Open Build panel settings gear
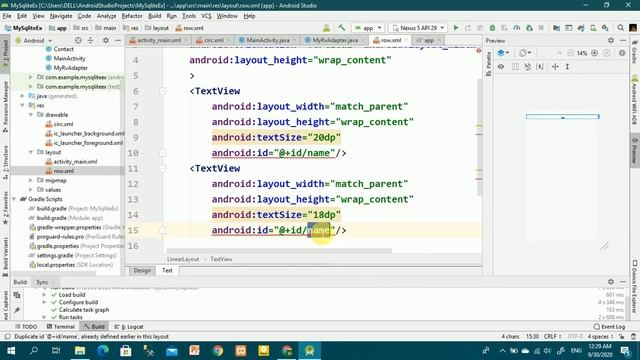The image size is (640, 360). [611, 282]
